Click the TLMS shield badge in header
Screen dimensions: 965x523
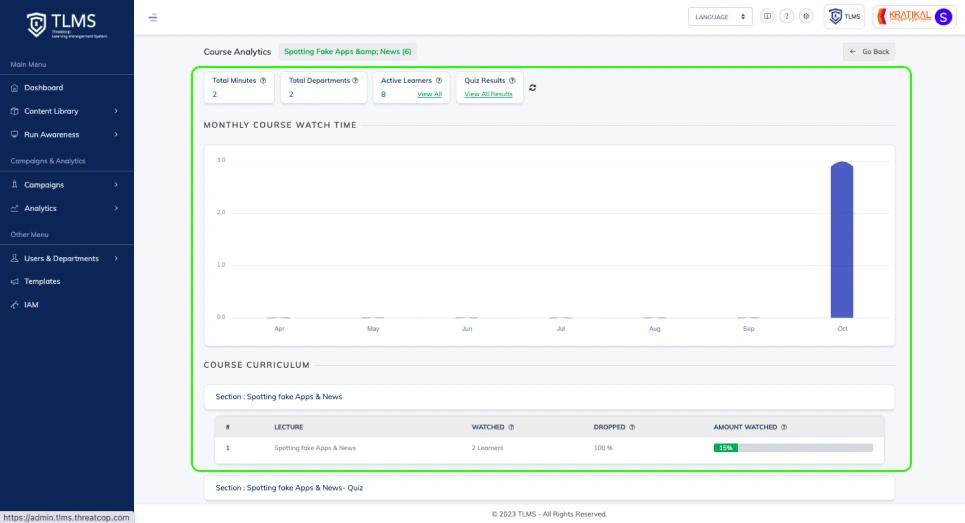pyautogui.click(x=844, y=17)
